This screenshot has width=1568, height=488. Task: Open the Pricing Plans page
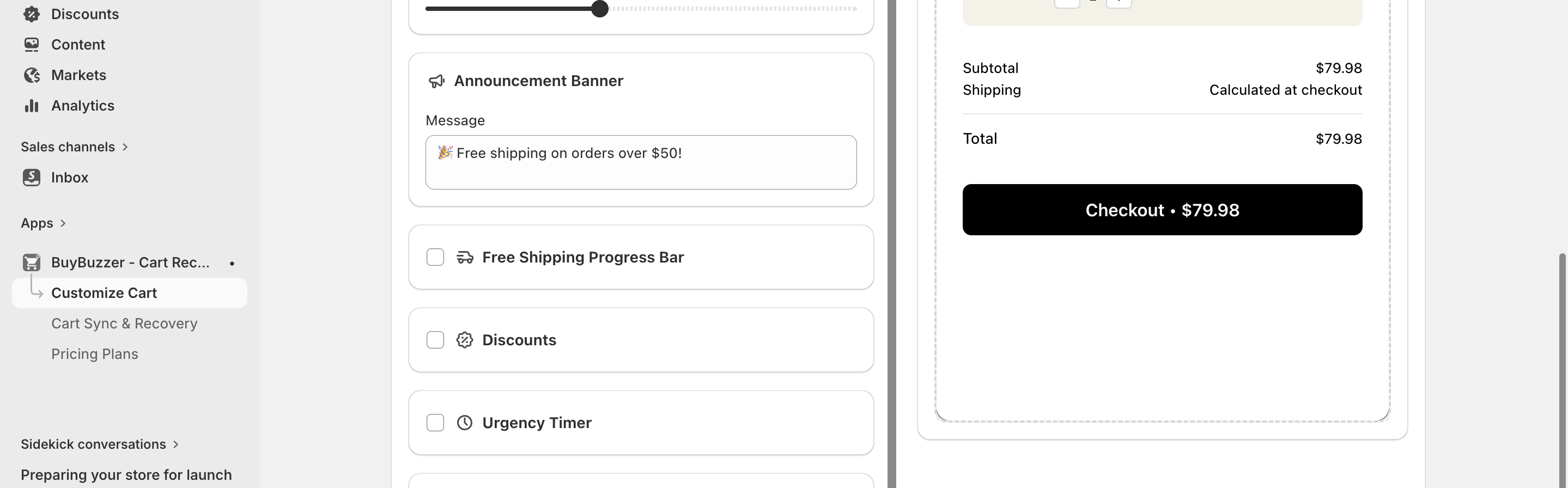point(94,354)
